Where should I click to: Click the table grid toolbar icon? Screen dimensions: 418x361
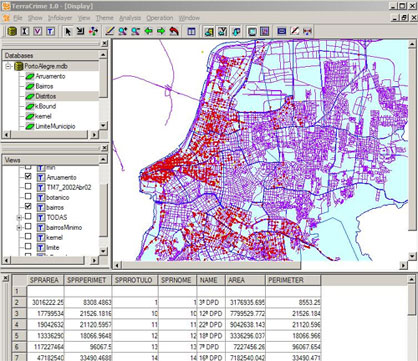(x=191, y=32)
